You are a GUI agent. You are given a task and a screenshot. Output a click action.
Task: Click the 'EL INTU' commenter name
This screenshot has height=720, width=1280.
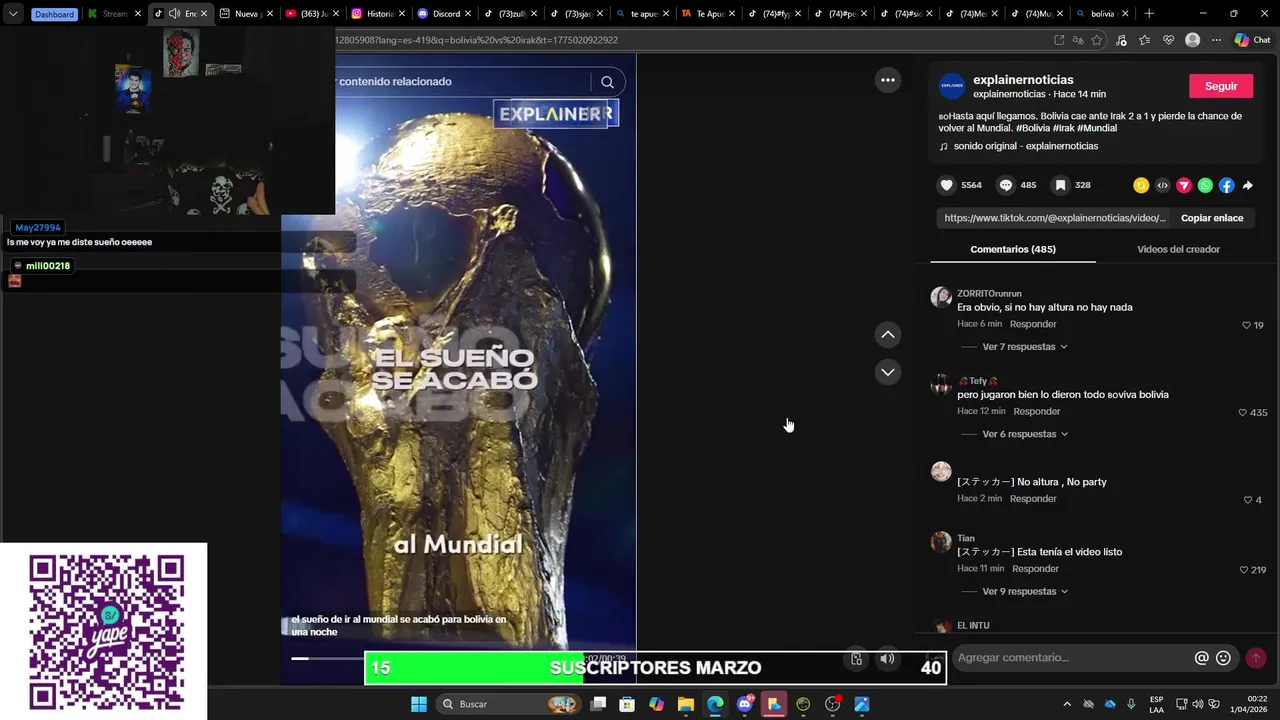click(973, 625)
